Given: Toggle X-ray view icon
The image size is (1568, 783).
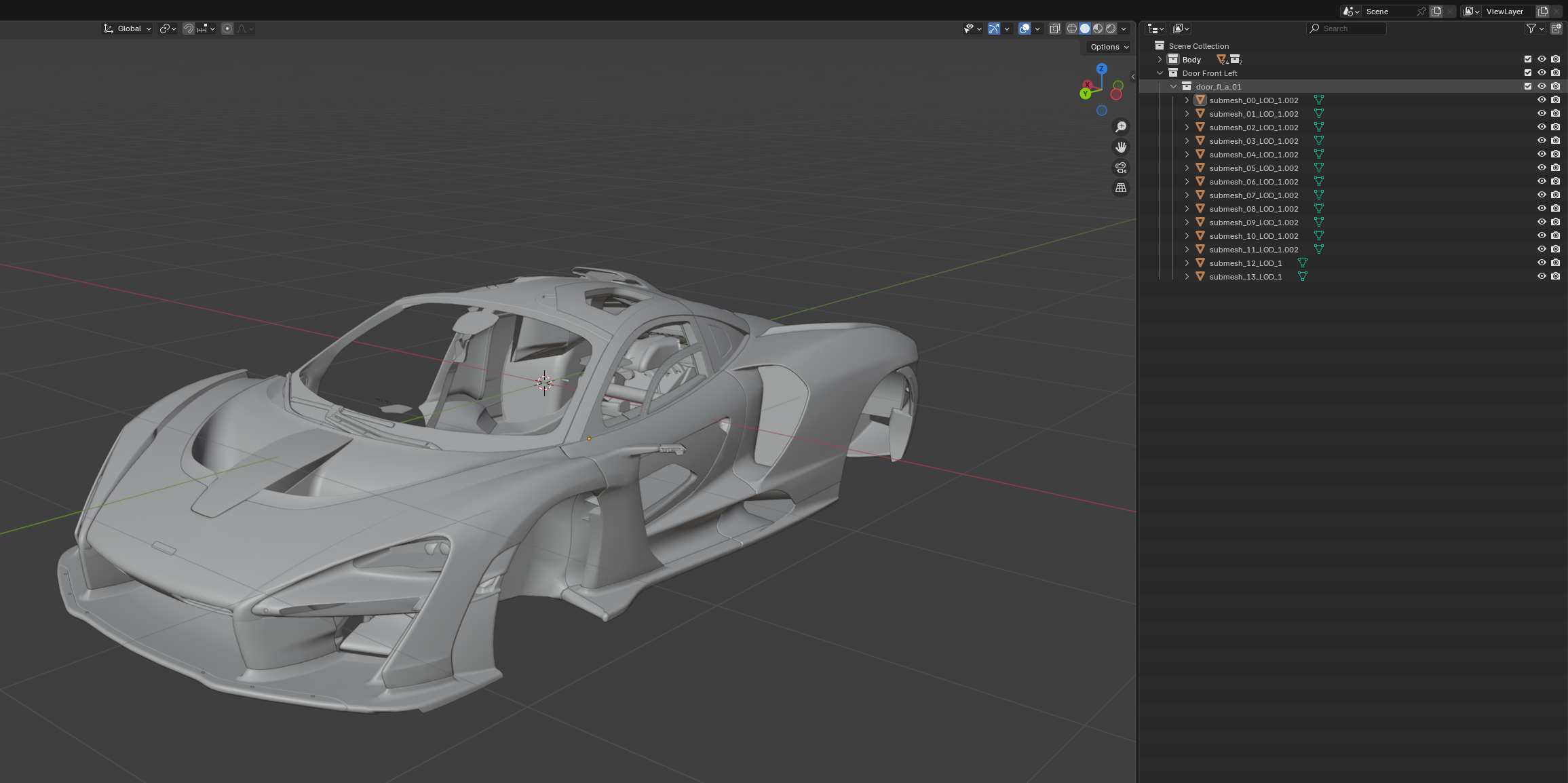Looking at the screenshot, I should tap(1054, 28).
